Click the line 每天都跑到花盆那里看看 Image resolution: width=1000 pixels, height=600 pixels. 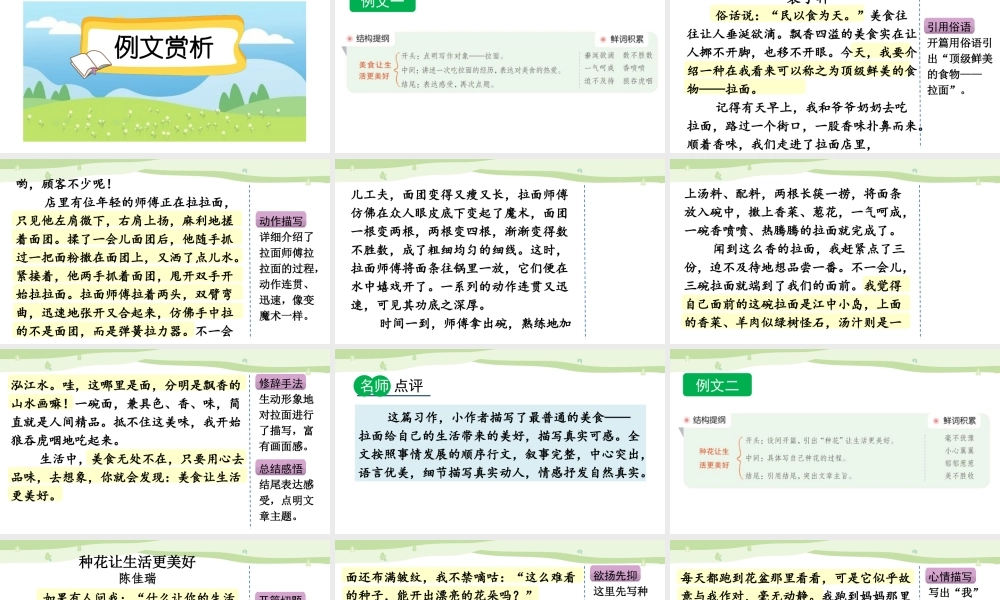pyautogui.click(x=795, y=578)
